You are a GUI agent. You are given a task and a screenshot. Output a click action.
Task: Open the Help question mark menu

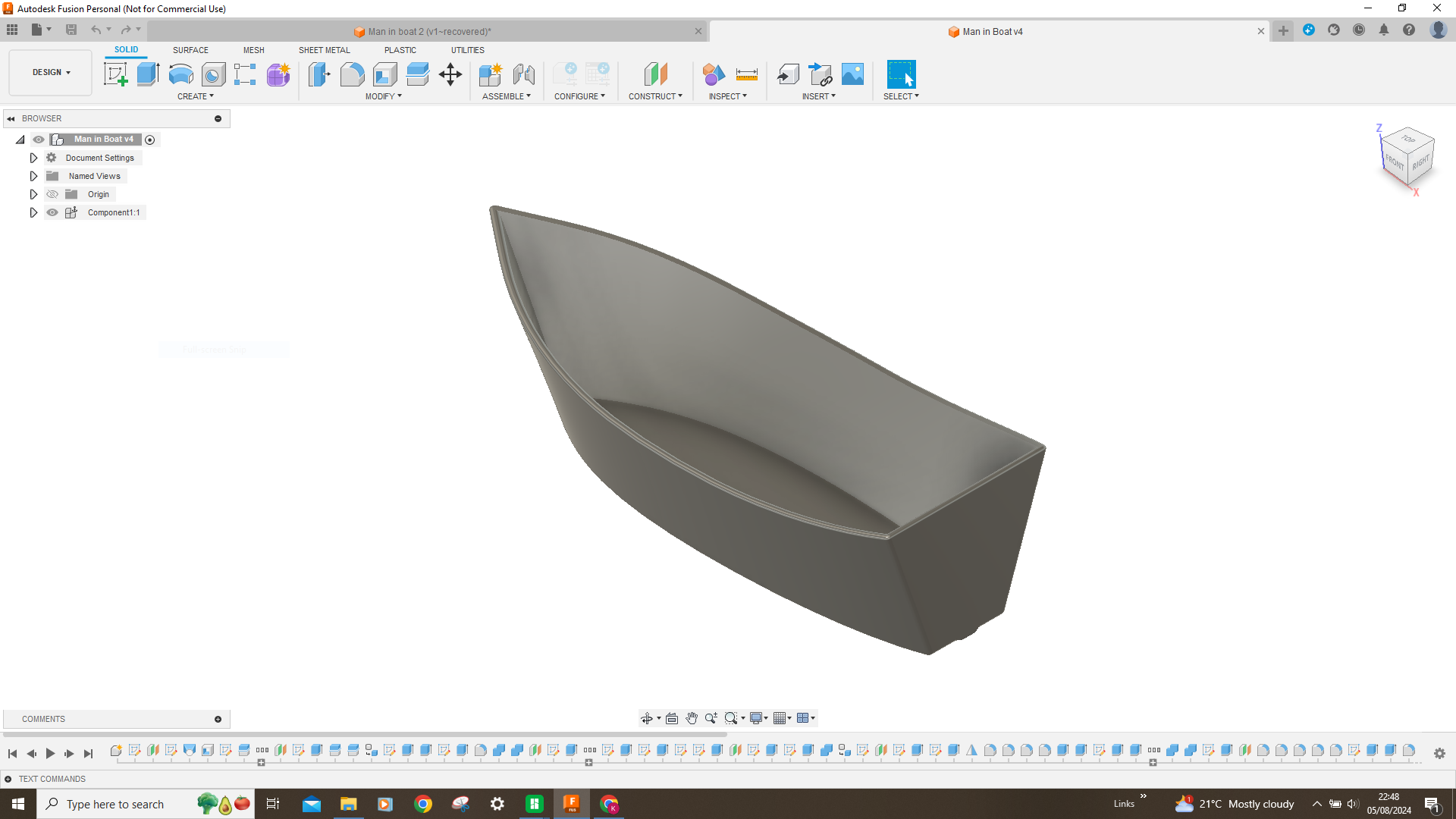click(1409, 30)
